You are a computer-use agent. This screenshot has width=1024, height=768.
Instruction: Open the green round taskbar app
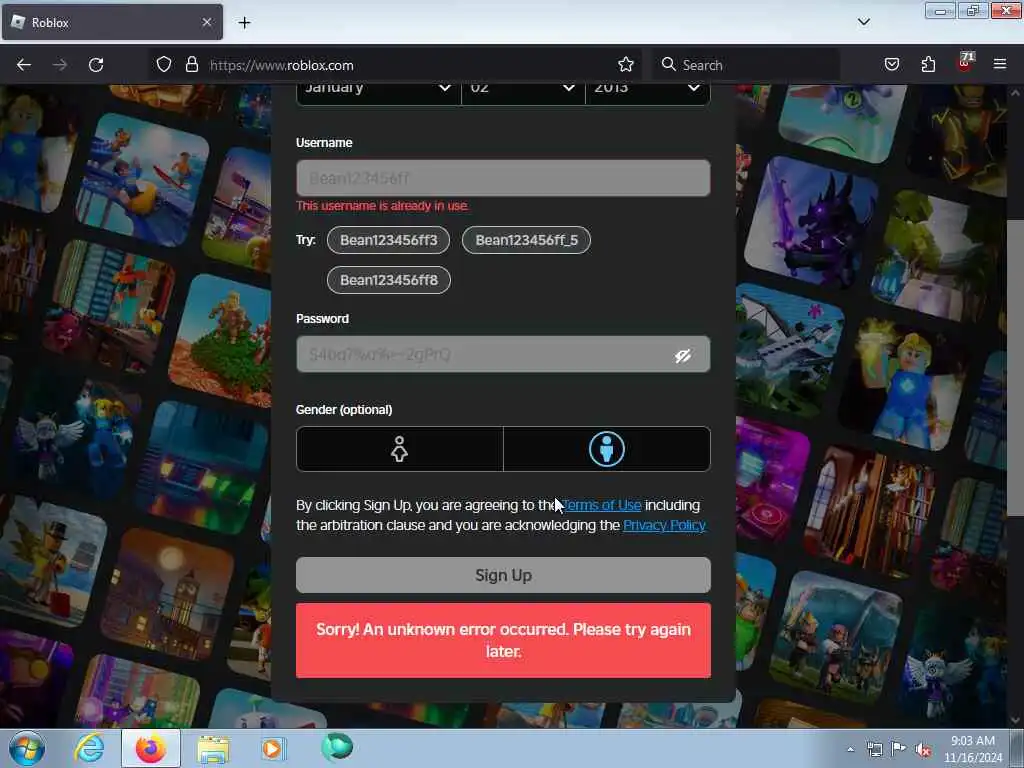[x=337, y=747]
